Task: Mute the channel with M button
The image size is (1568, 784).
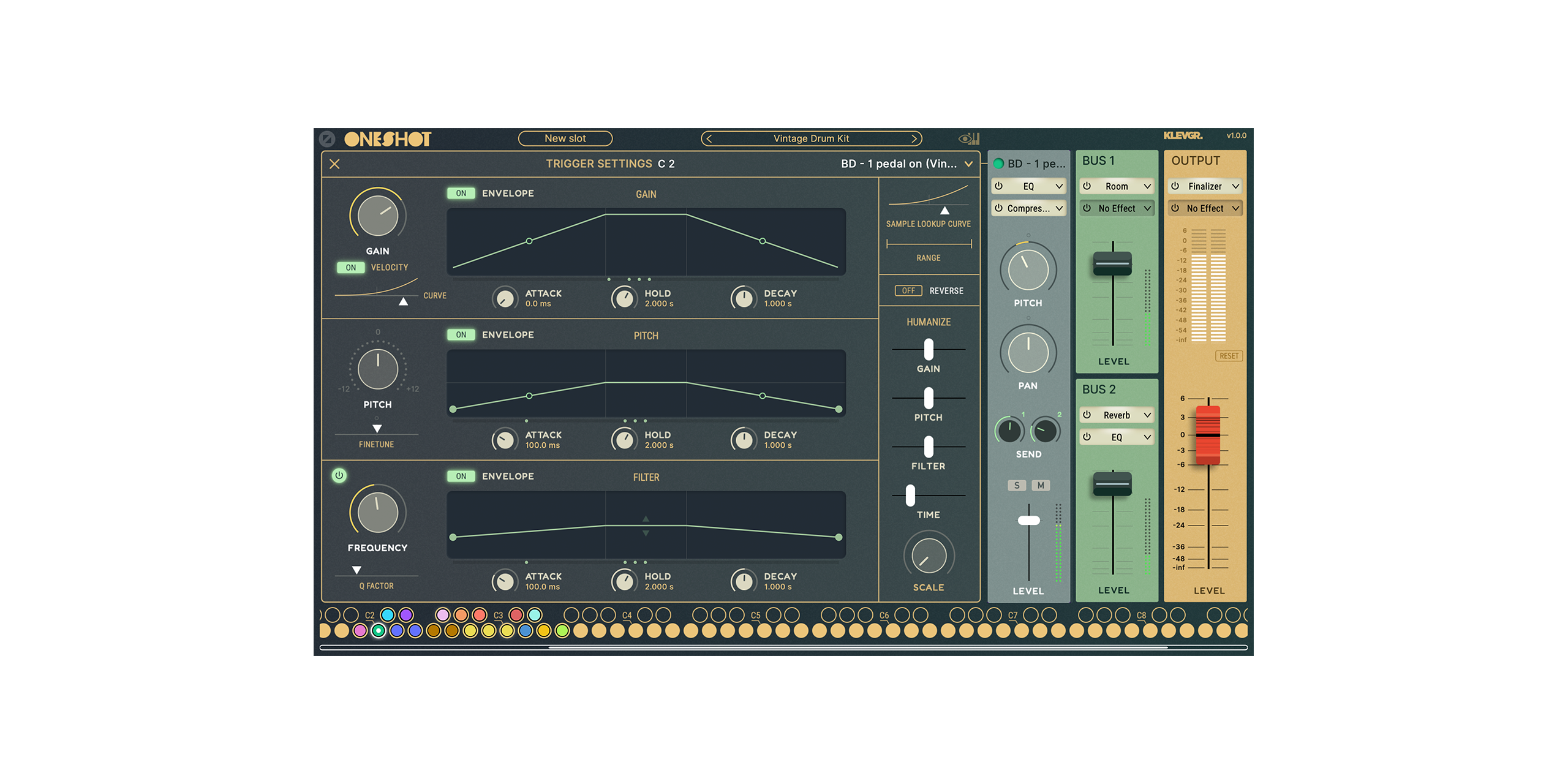Action: (x=1040, y=486)
